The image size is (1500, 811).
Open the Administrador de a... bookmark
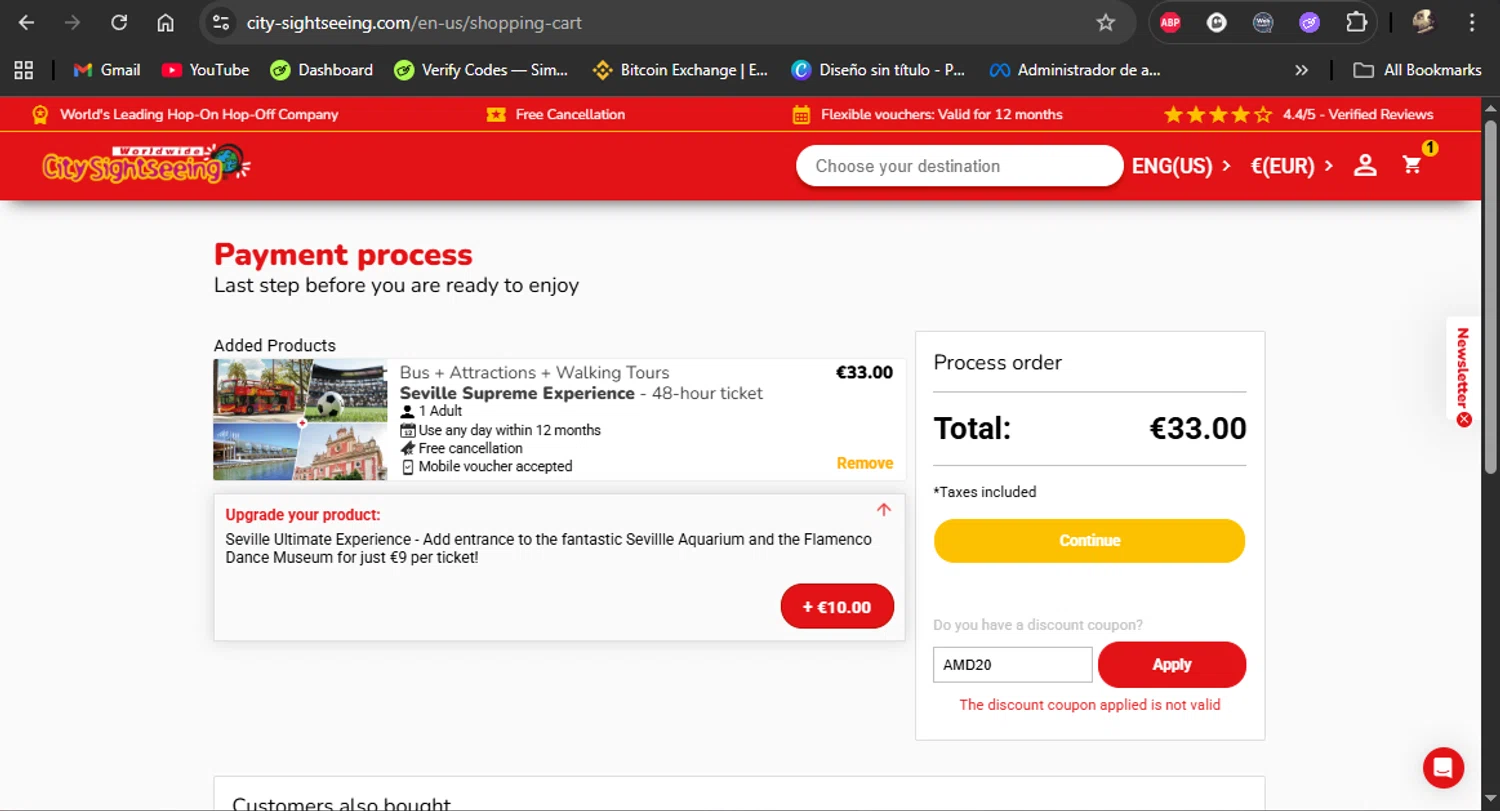coord(1075,70)
